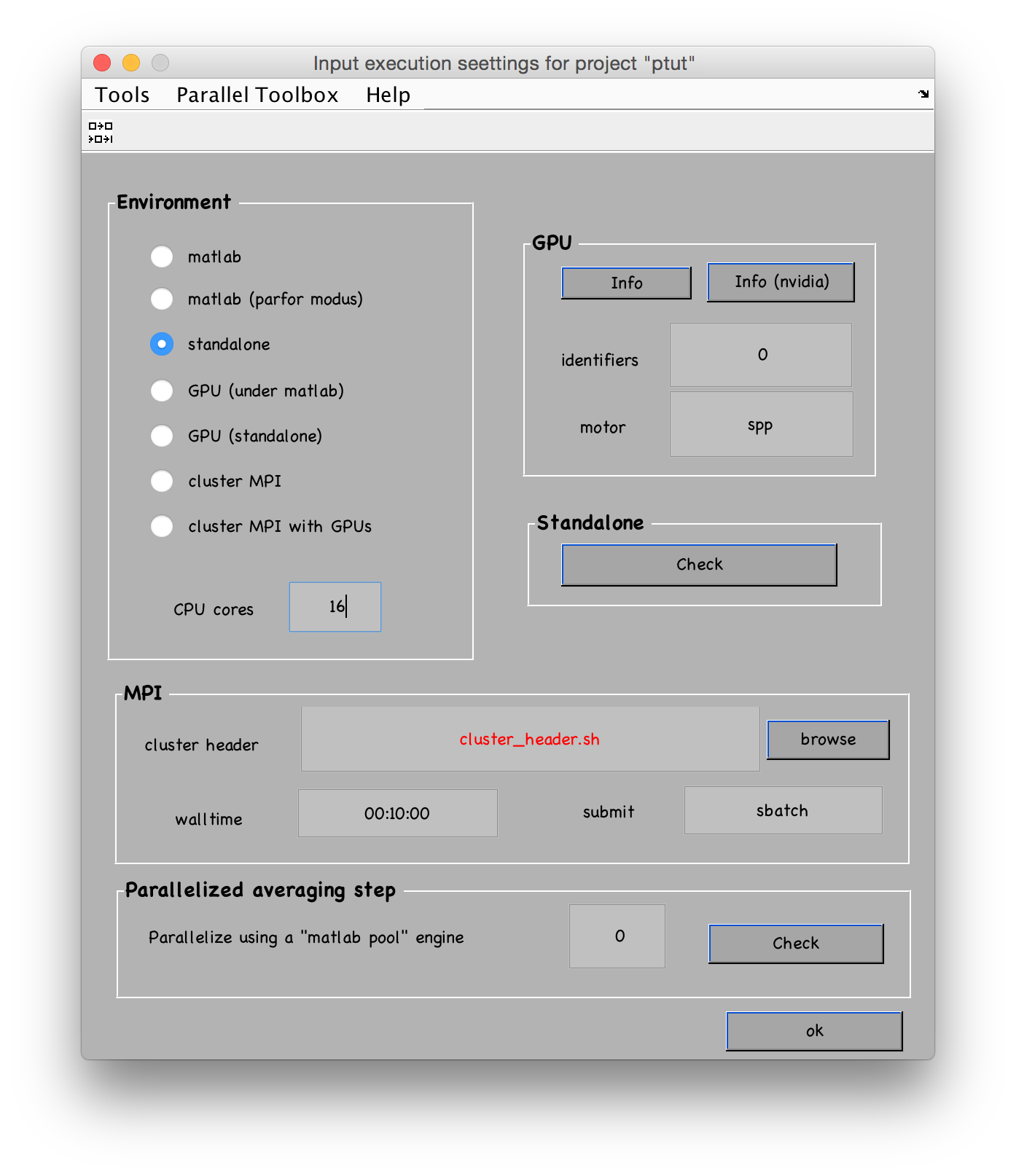Click the 'identifiers' label
Image resolution: width=1016 pixels, height=1176 pixels.
[x=599, y=360]
